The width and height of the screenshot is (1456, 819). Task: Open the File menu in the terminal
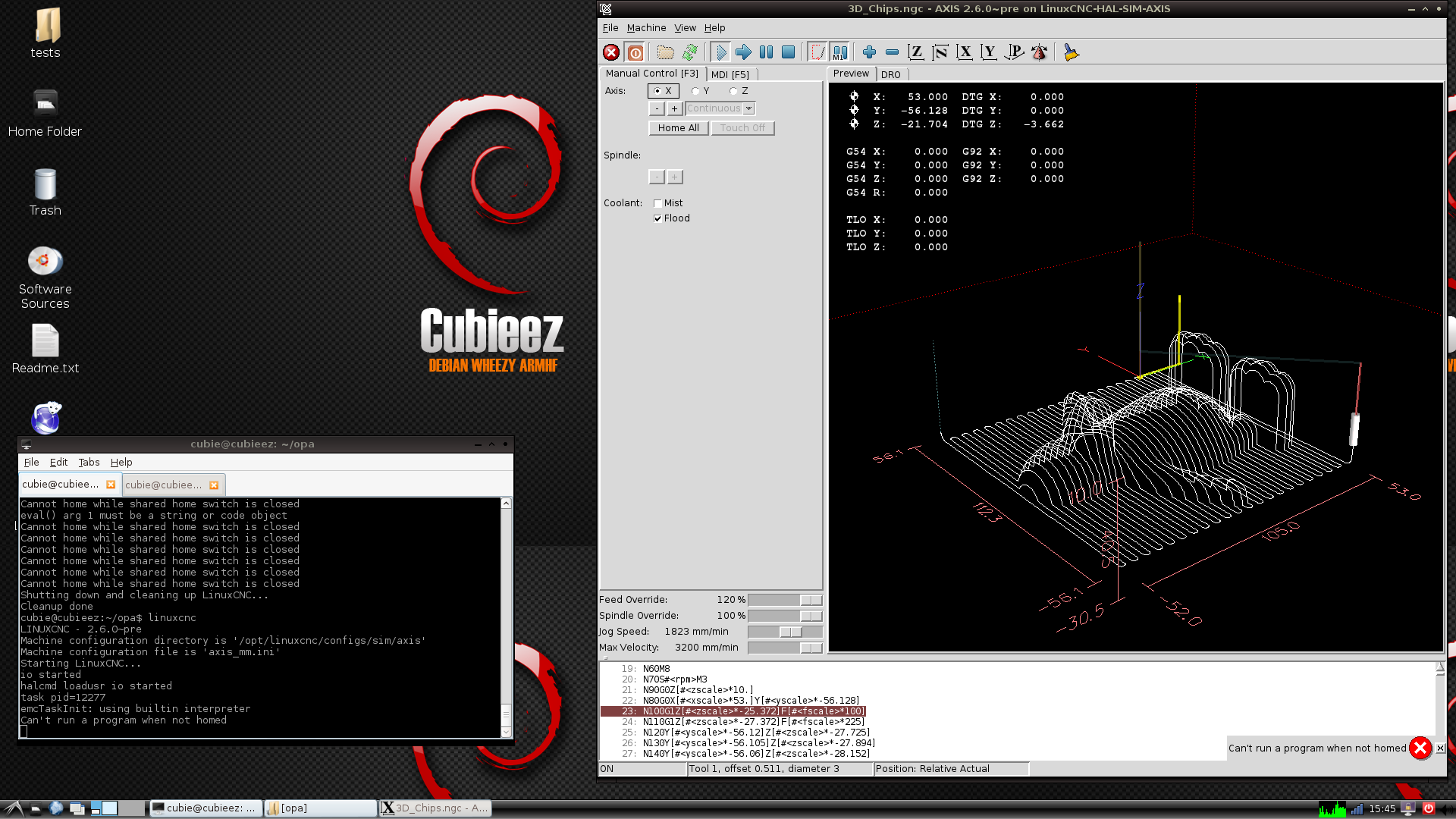pyautogui.click(x=31, y=463)
